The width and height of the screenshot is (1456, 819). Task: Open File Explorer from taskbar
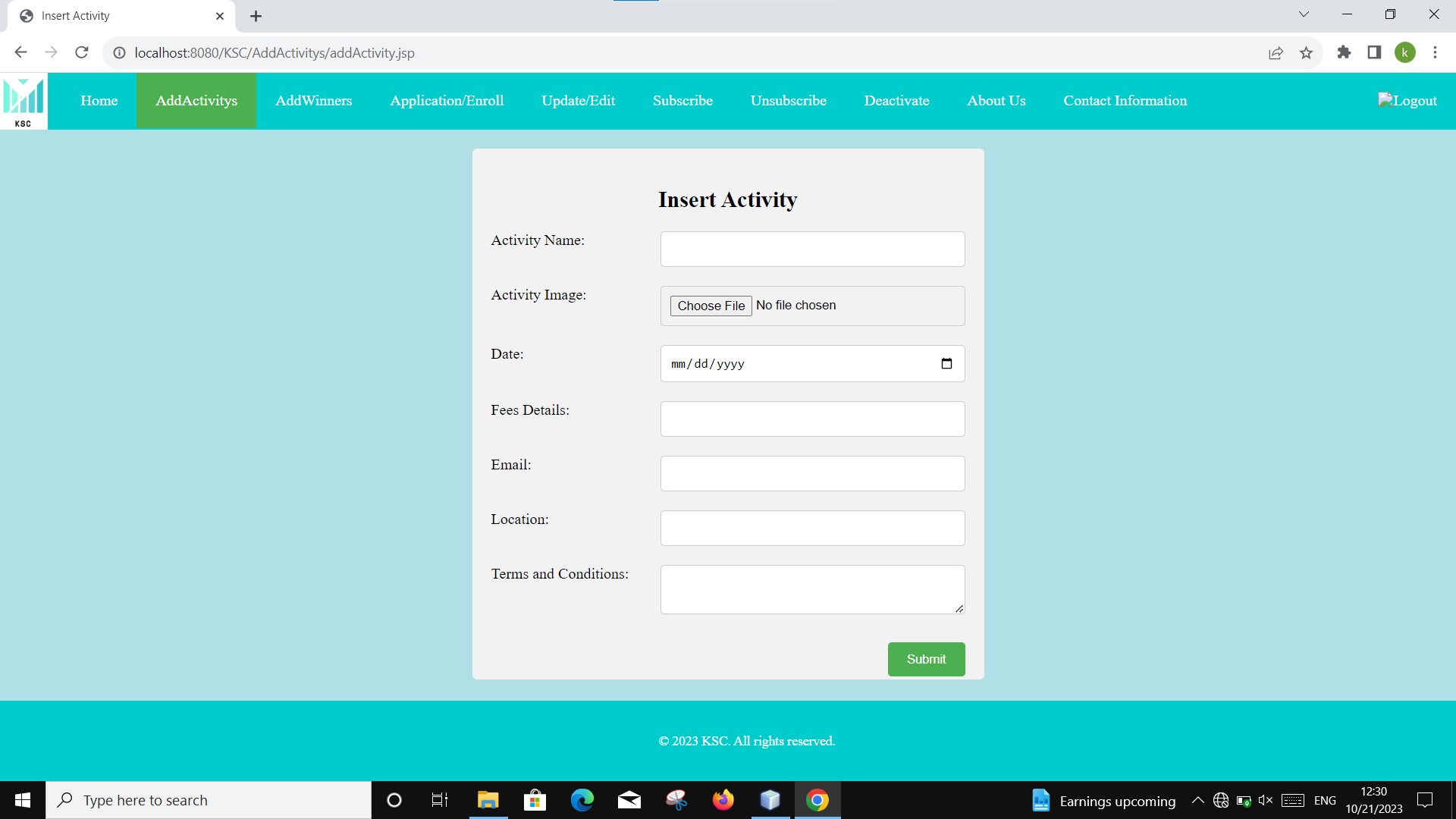point(488,800)
